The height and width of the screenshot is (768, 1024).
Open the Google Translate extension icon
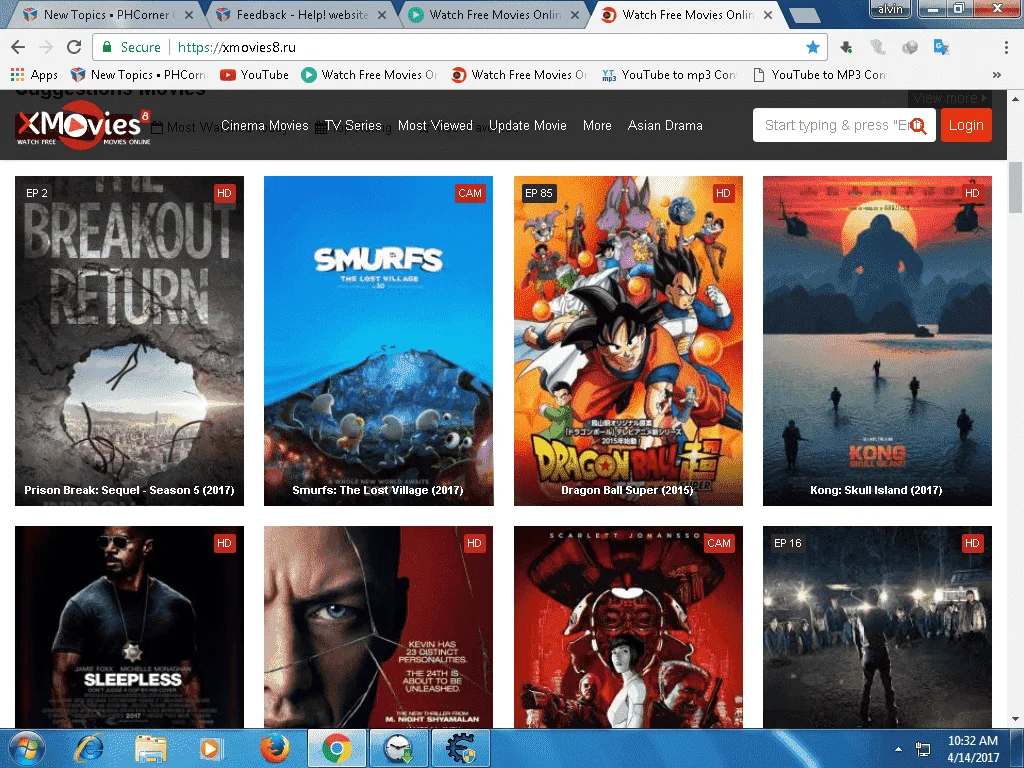pos(941,47)
